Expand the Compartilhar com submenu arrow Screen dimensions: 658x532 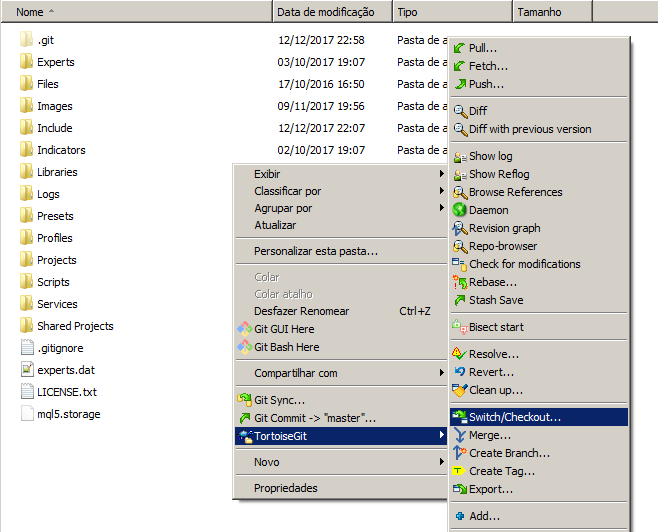pyautogui.click(x=441, y=373)
